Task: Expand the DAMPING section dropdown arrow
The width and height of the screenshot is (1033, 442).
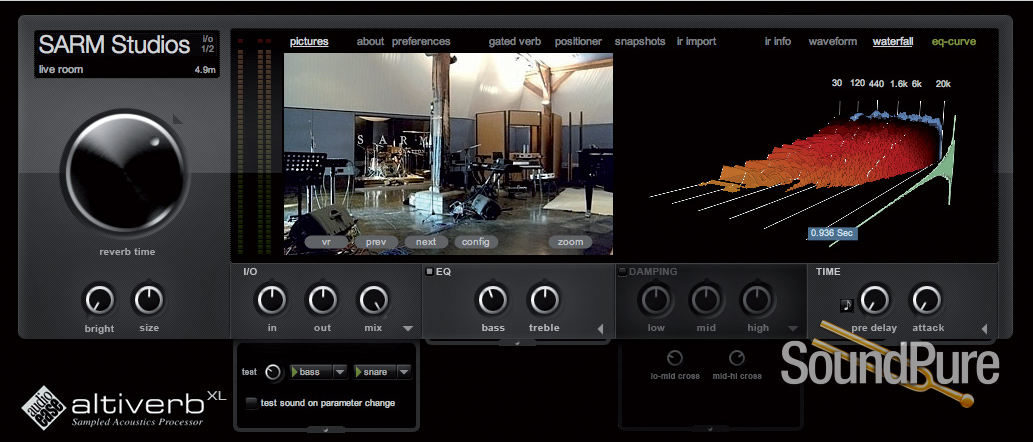Action: tap(793, 328)
